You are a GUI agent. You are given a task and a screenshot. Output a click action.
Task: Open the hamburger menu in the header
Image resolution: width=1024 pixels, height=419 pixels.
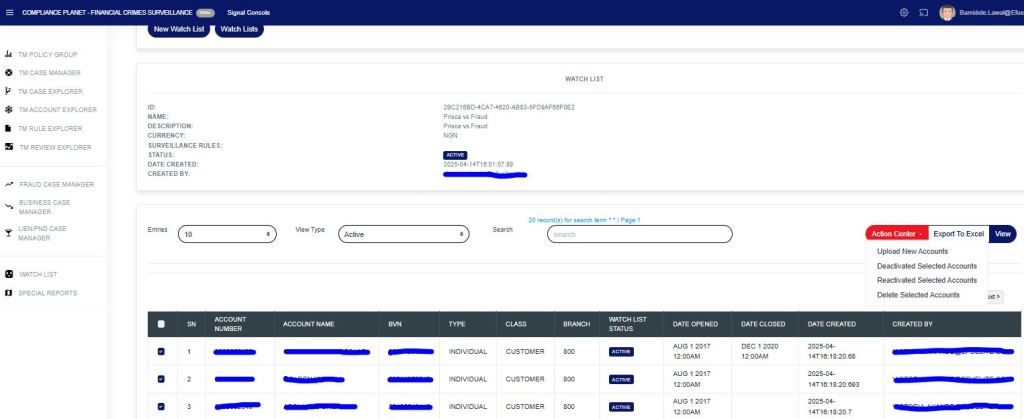(x=10, y=11)
